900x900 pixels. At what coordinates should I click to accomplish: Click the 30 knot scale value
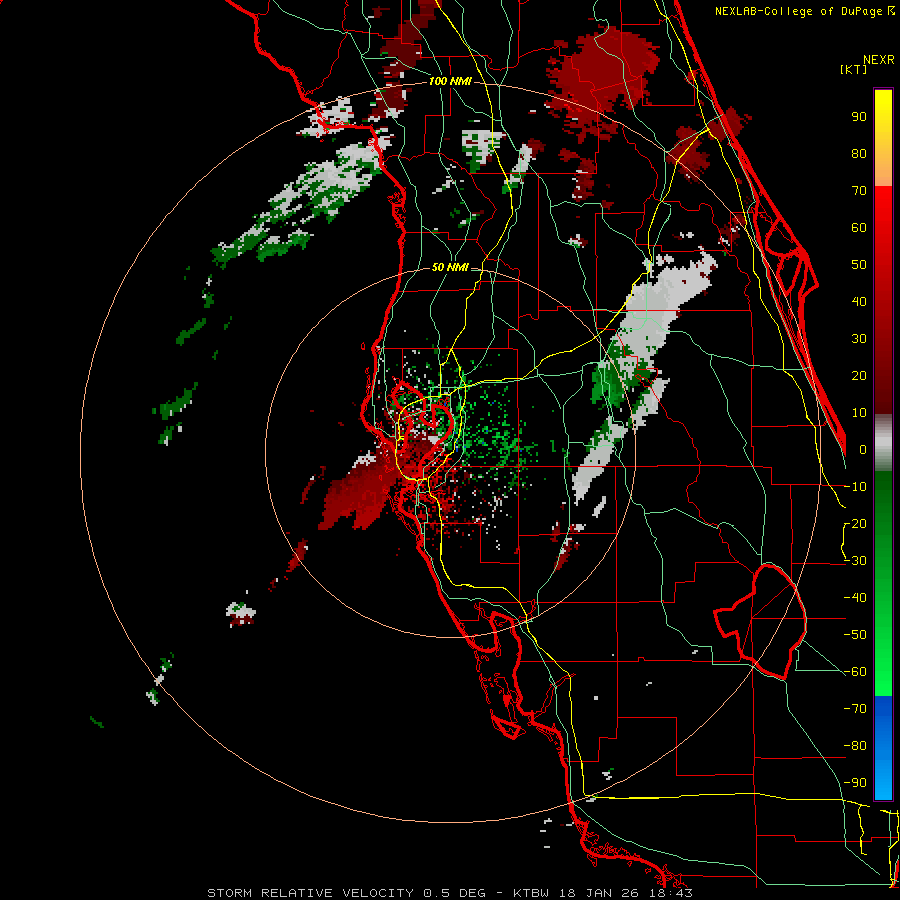(x=859, y=339)
